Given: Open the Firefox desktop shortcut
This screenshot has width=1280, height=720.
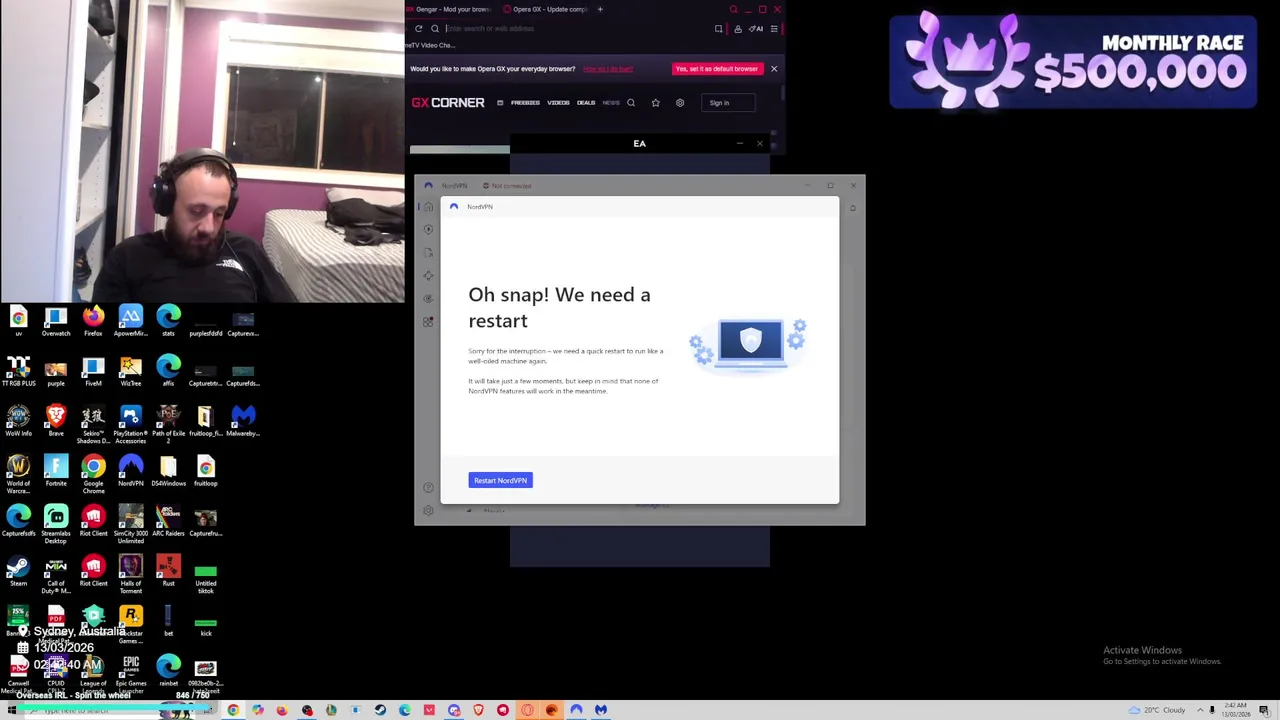Looking at the screenshot, I should click(x=93, y=322).
